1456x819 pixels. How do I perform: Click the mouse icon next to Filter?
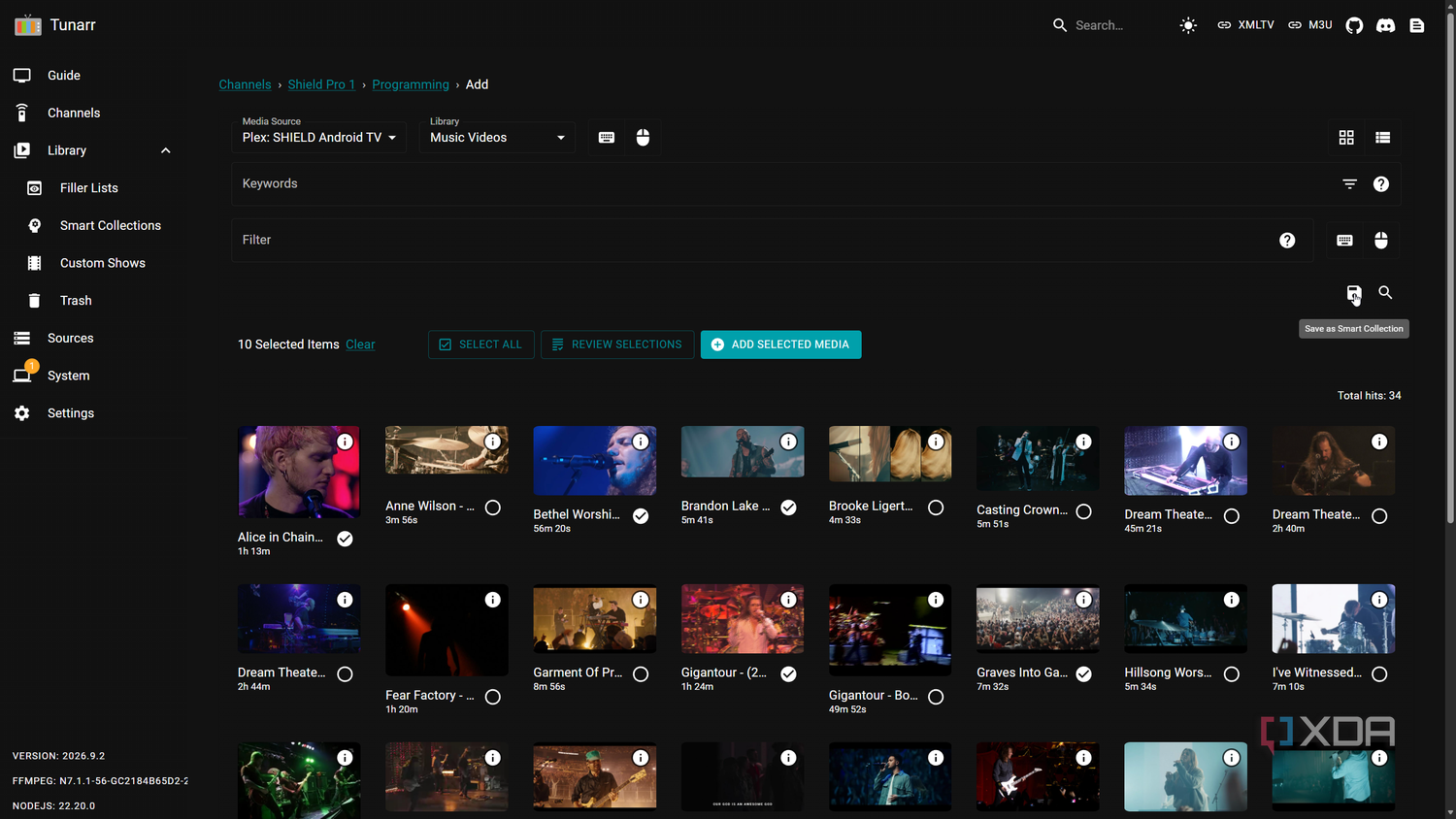click(x=1381, y=241)
